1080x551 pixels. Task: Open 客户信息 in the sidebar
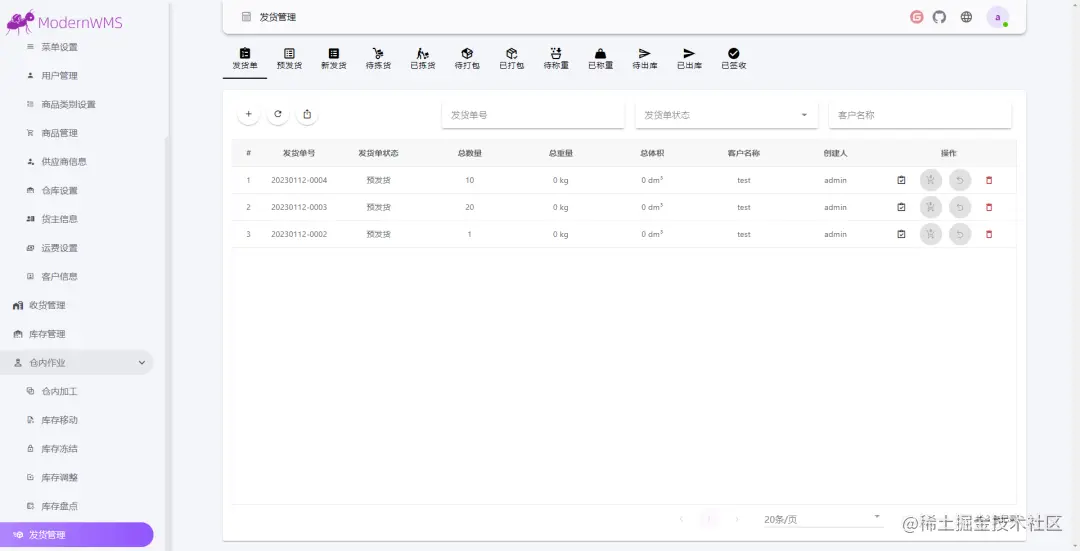[x=59, y=277]
